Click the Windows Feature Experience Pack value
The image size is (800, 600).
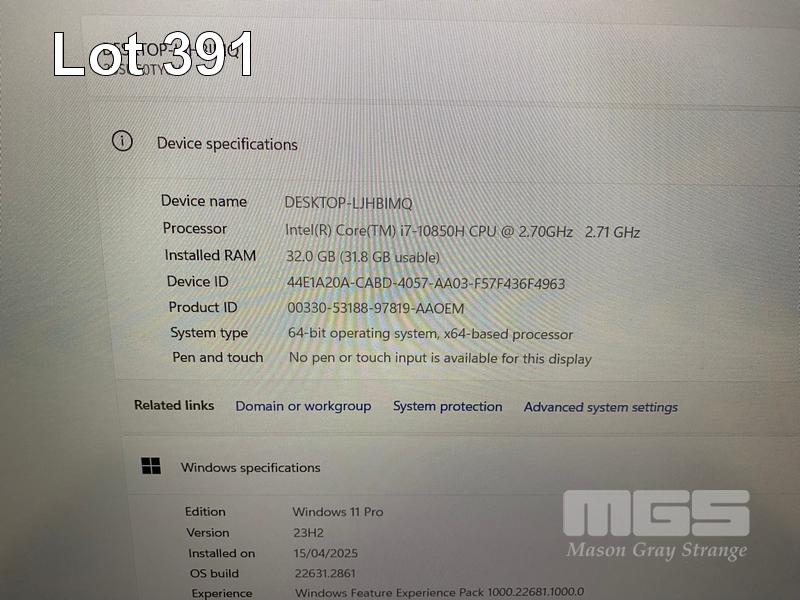coord(439,592)
